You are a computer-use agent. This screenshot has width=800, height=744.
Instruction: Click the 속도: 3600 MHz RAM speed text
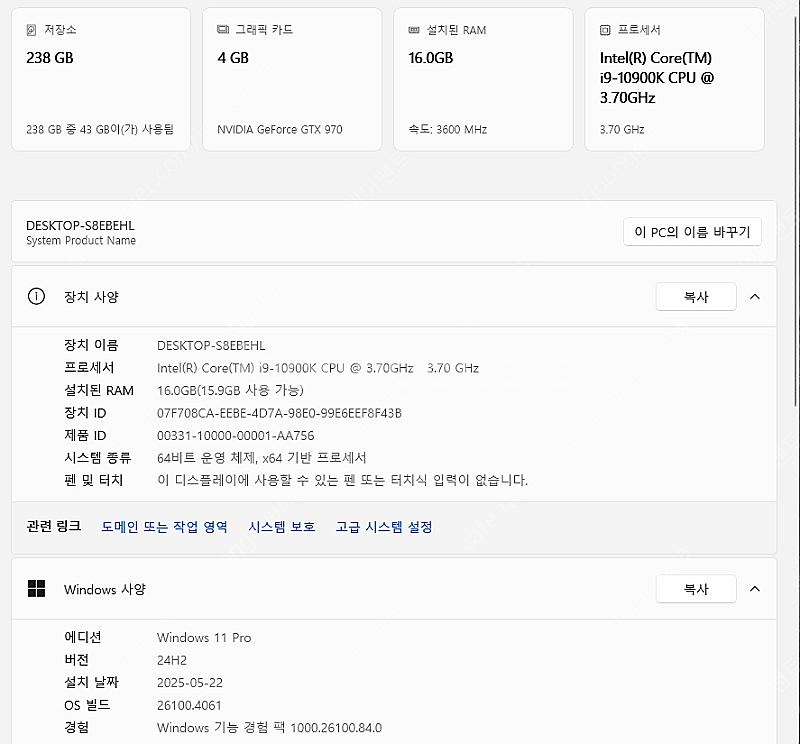(447, 129)
